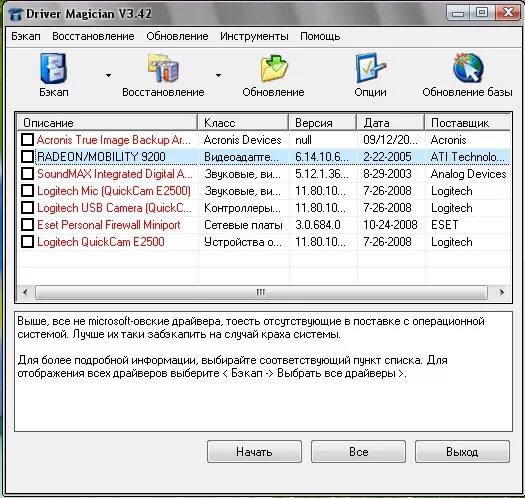Click the Driver Magician title bar hat icon
Viewport: 525px width, 498px height.
point(16,14)
